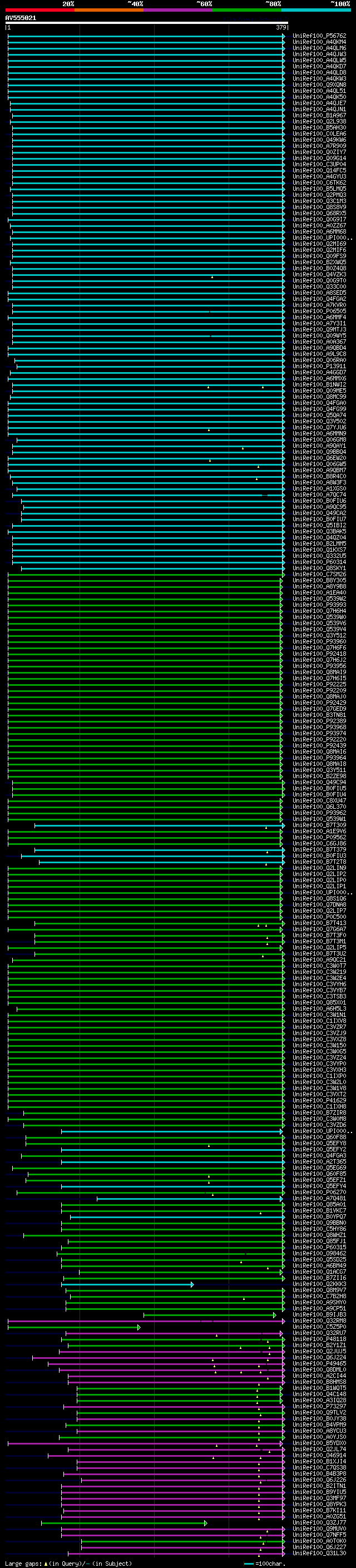This screenshot has height=1568, width=356.
Task: Select the UniRef100_A6MM68 label
Action: click(319, 232)
